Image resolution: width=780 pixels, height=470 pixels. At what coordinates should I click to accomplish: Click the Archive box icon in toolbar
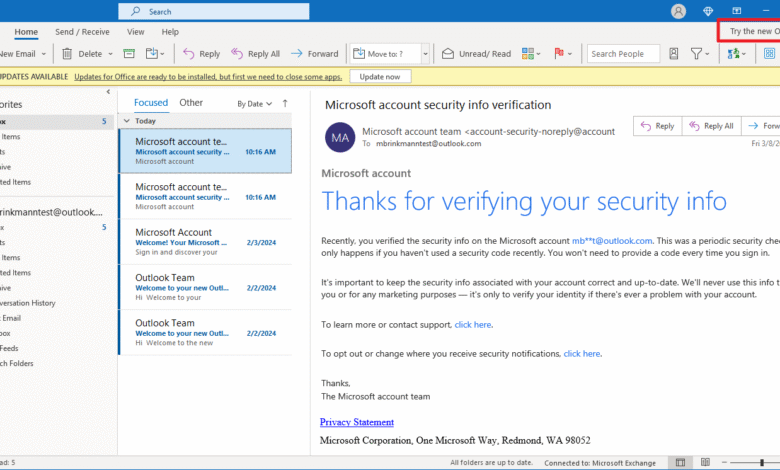pos(129,53)
